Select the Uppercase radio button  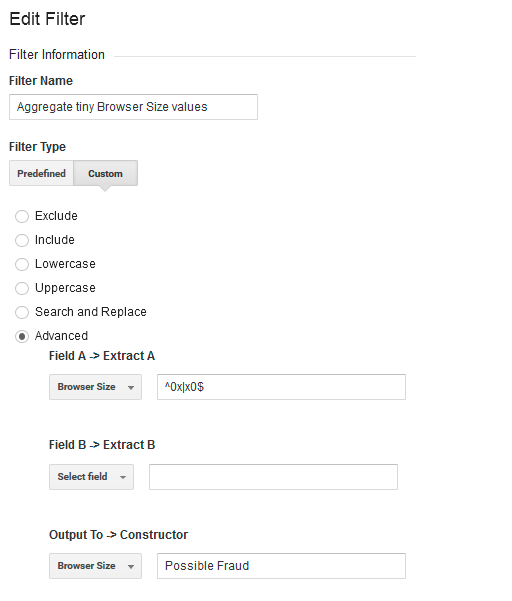(x=22, y=288)
